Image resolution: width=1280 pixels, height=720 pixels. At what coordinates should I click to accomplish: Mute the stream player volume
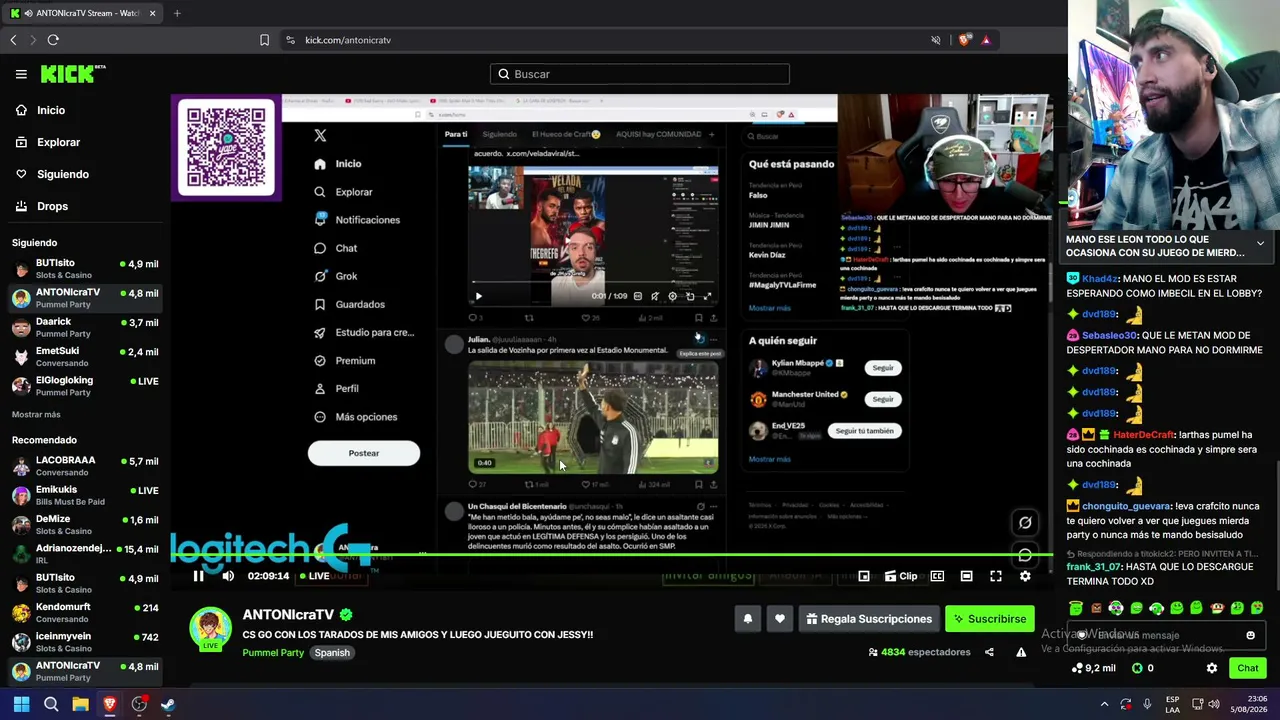[228, 576]
